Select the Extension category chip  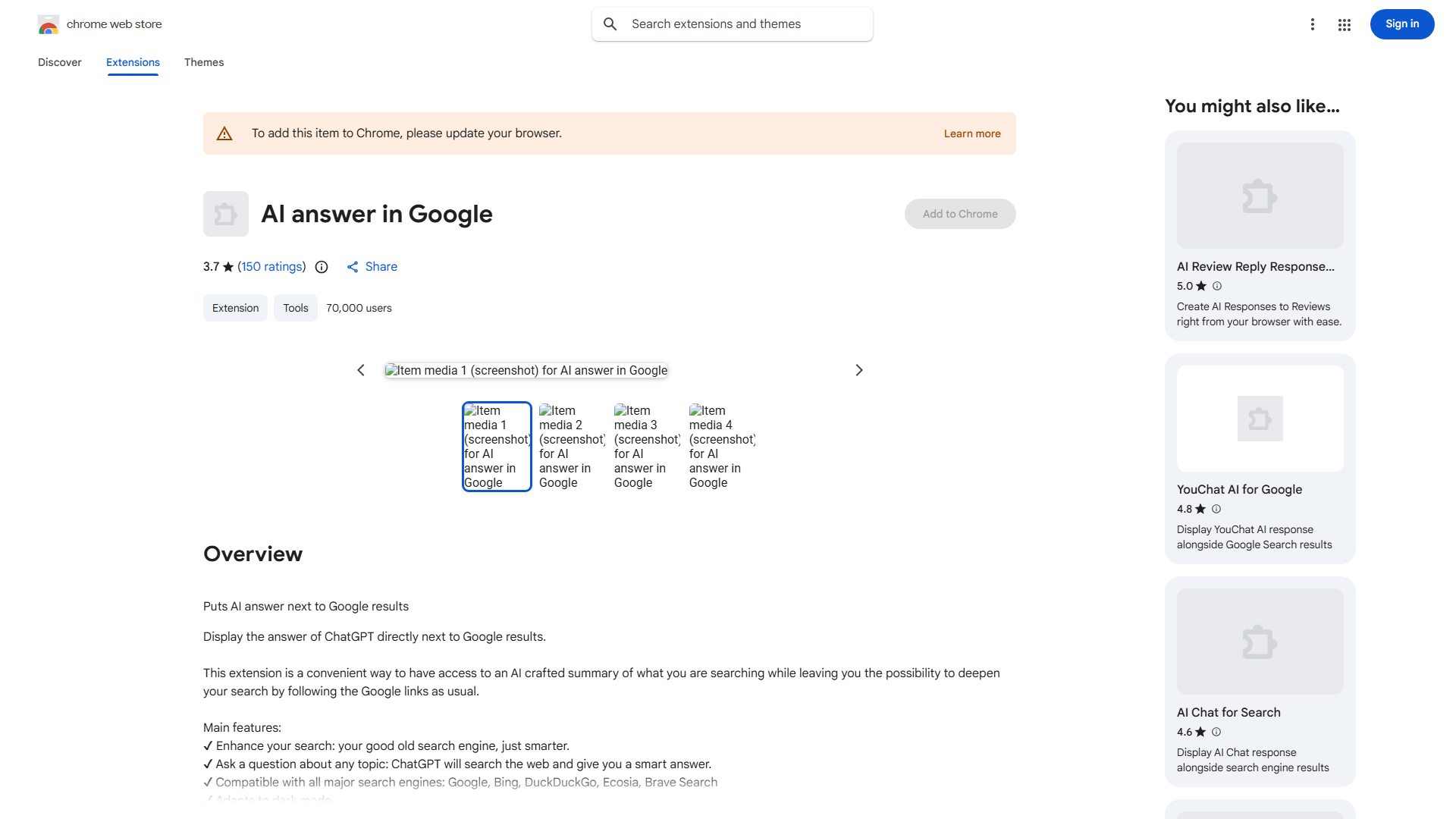[235, 308]
